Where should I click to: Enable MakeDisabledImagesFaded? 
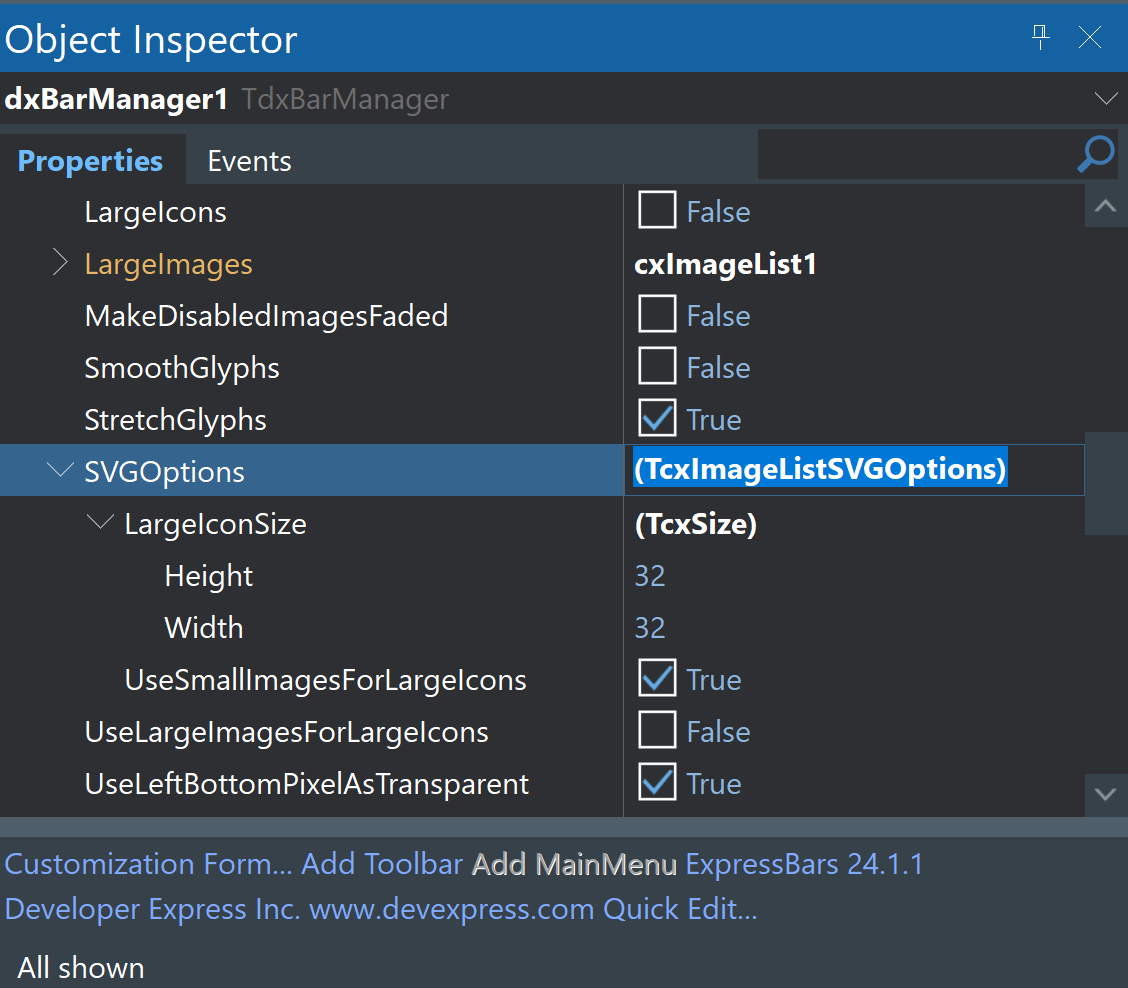[657, 314]
